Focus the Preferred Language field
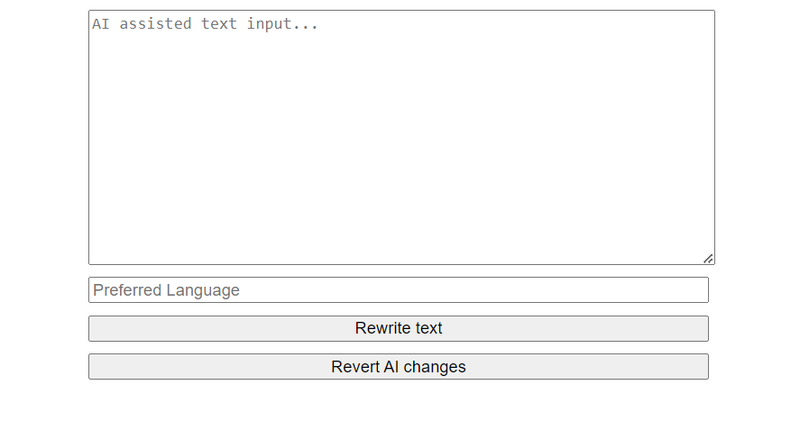The image size is (800, 448). click(398, 290)
